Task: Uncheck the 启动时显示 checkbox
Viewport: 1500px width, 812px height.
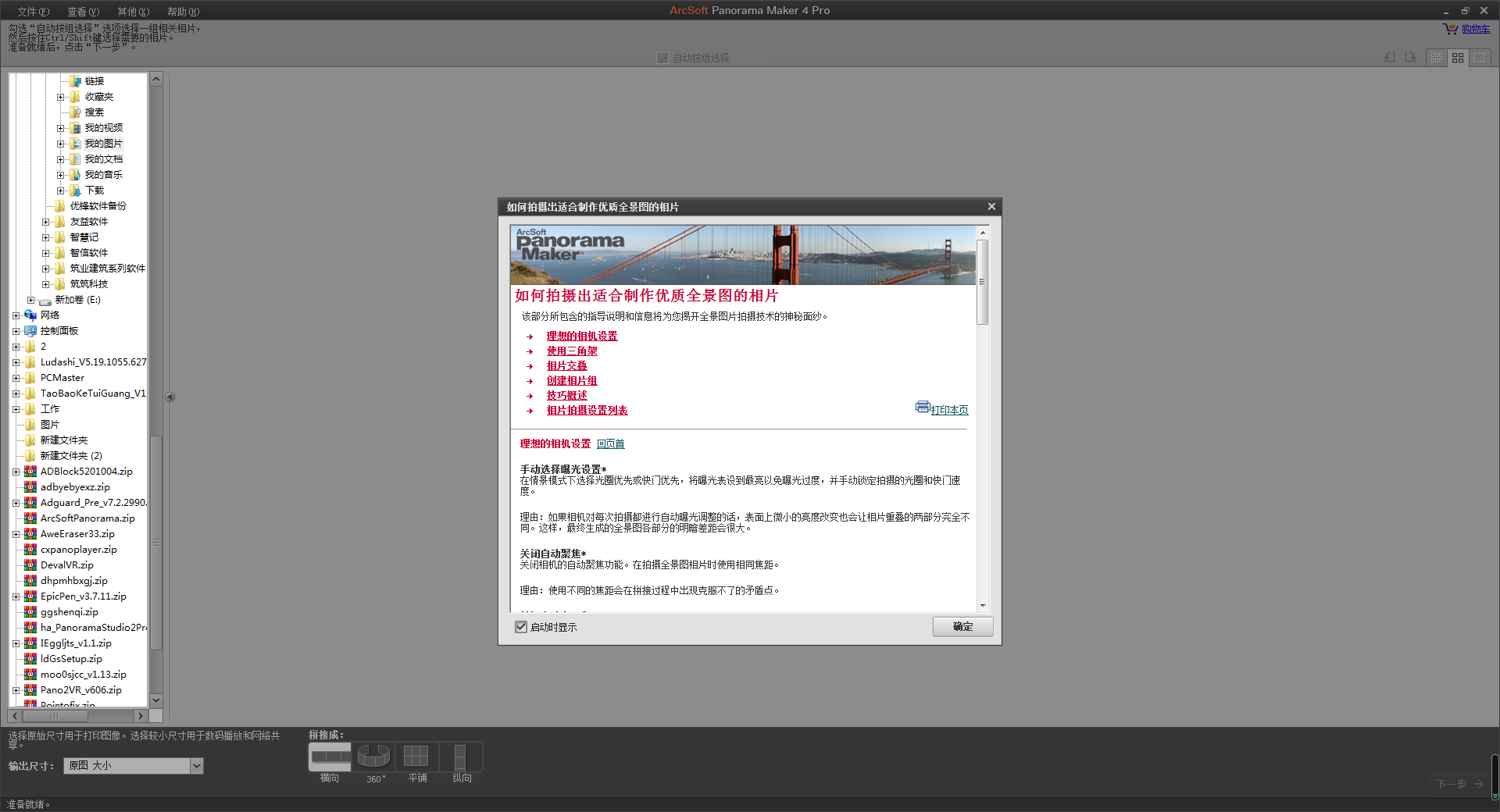Action: pyautogui.click(x=521, y=627)
